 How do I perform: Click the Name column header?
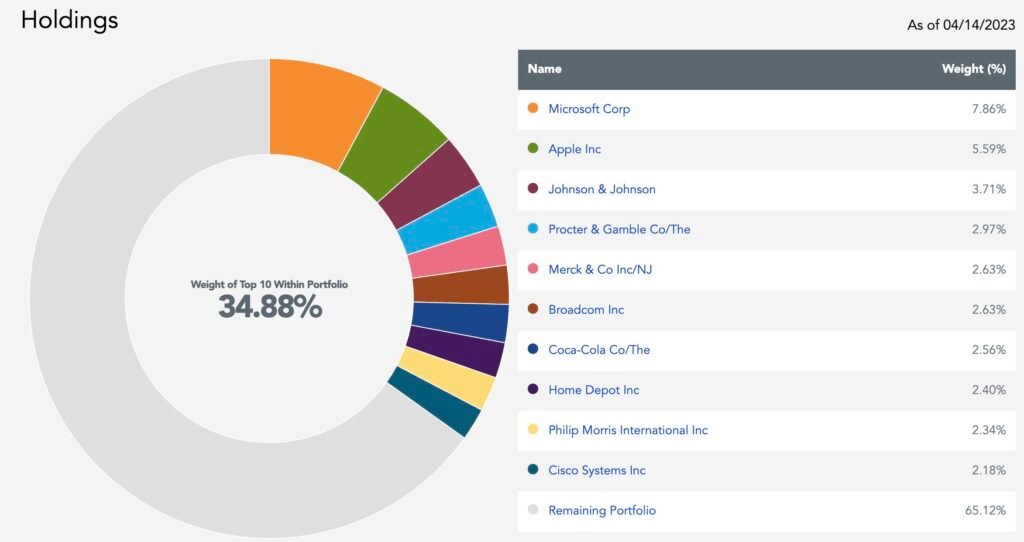coord(545,69)
